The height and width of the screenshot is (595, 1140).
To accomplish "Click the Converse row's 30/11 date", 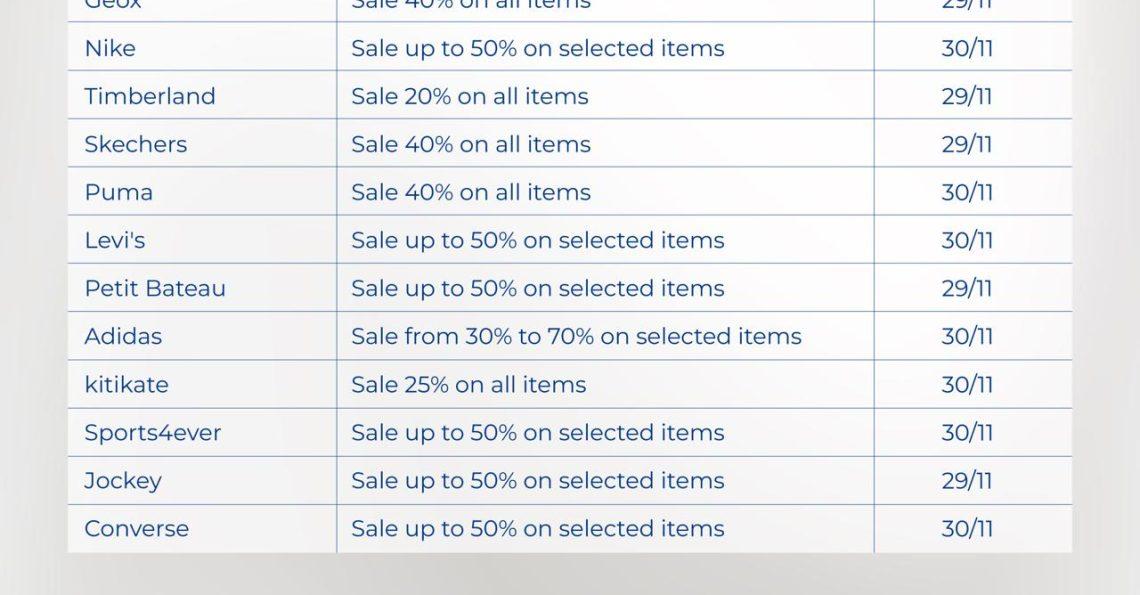I will [x=967, y=528].
